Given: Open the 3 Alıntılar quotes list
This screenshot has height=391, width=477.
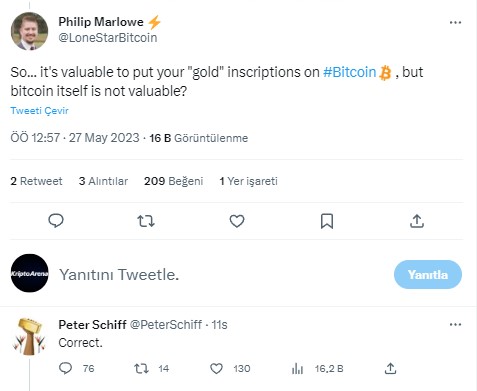Looking at the screenshot, I should [x=103, y=181].
